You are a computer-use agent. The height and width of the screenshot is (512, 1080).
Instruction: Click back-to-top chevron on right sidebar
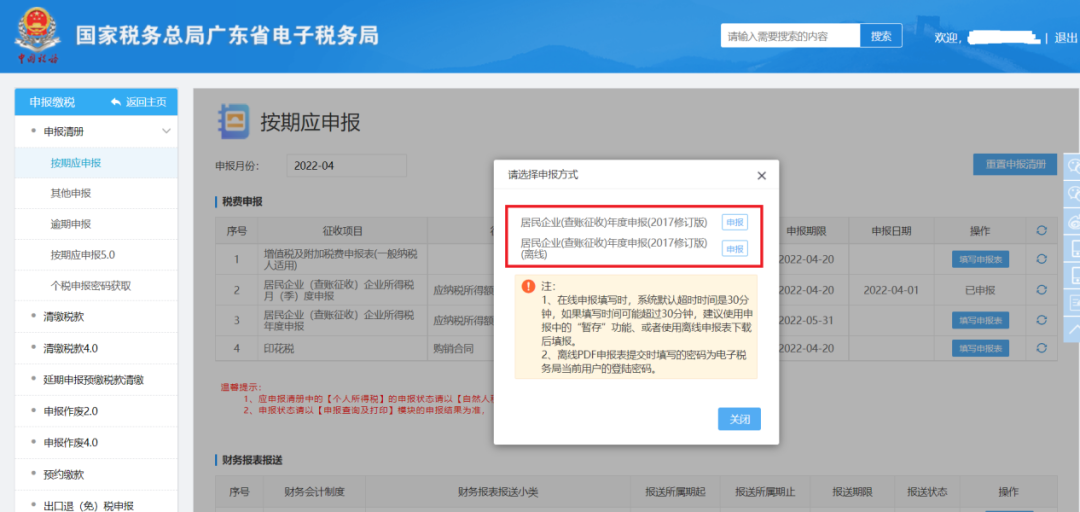[1073, 328]
